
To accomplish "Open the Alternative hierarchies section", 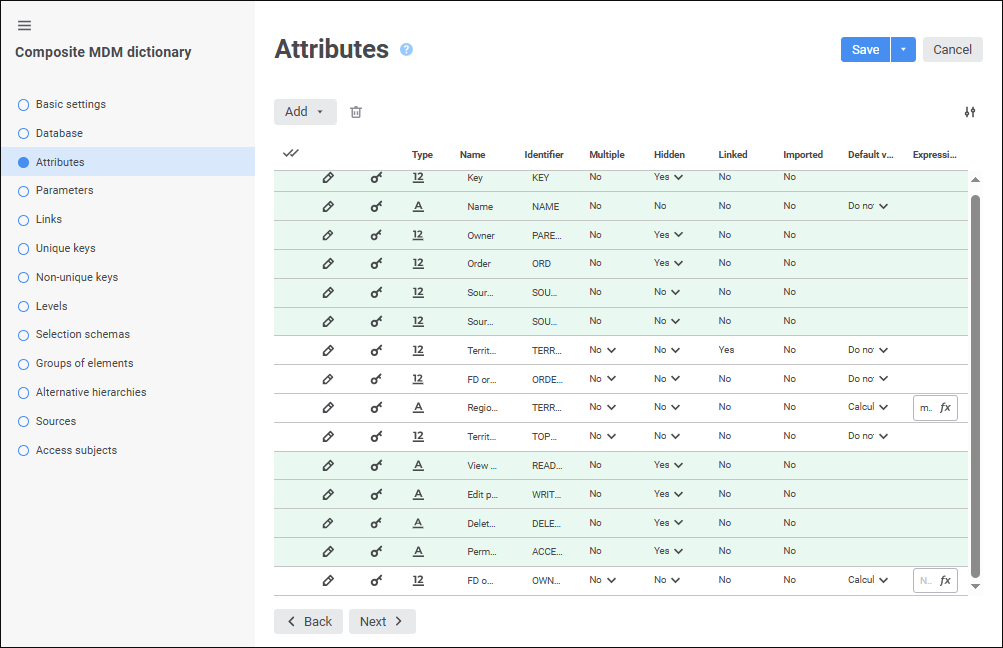I will coord(91,392).
